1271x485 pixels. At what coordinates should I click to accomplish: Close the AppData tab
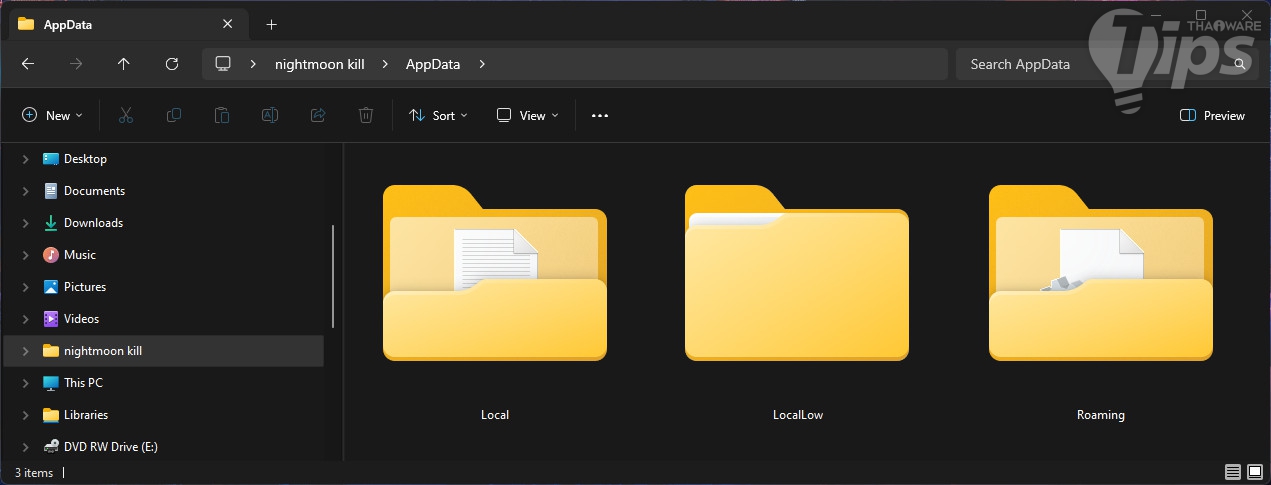click(229, 24)
